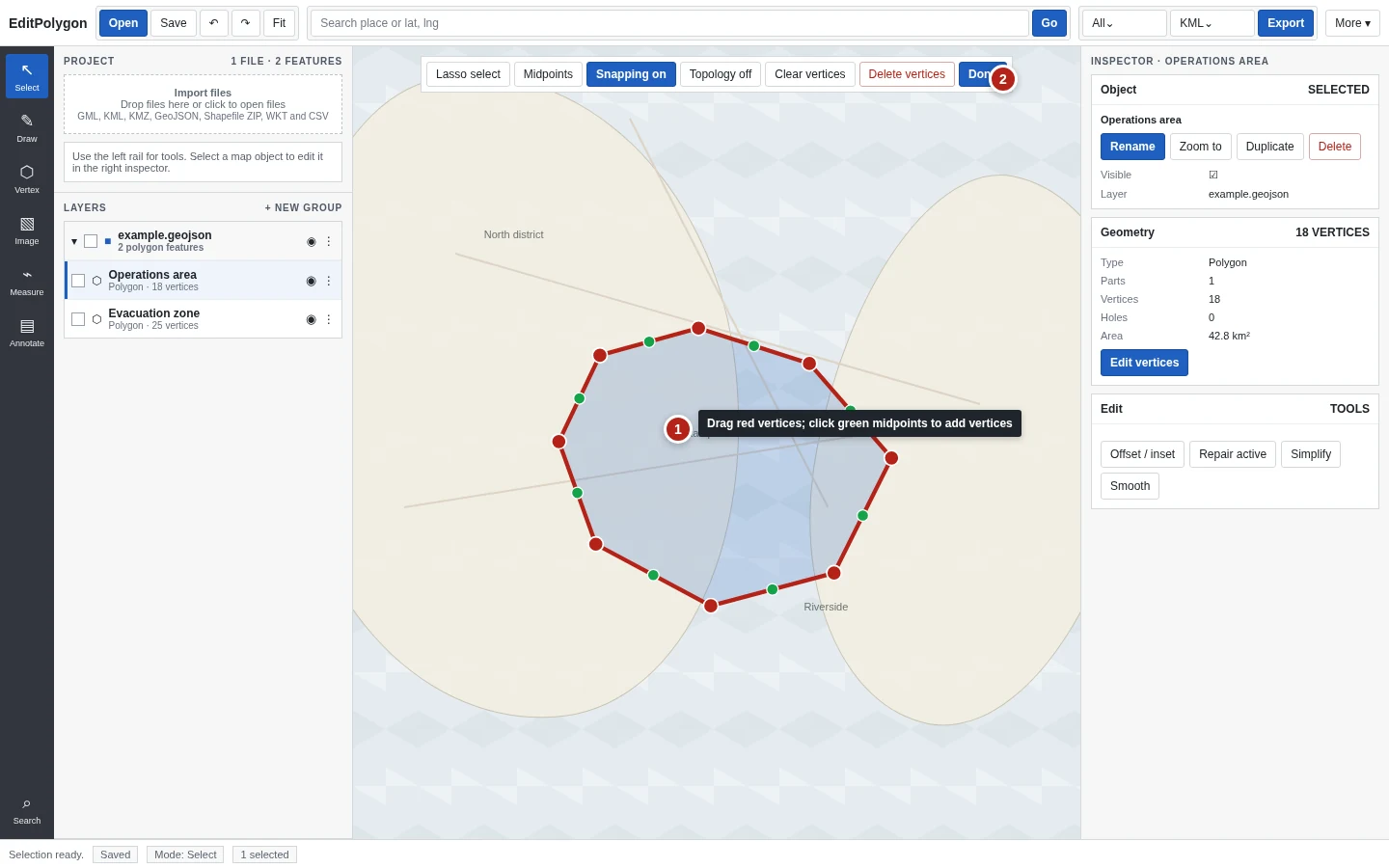
Task: Open kebab menu for Evacuation zone
Action: coord(328,319)
